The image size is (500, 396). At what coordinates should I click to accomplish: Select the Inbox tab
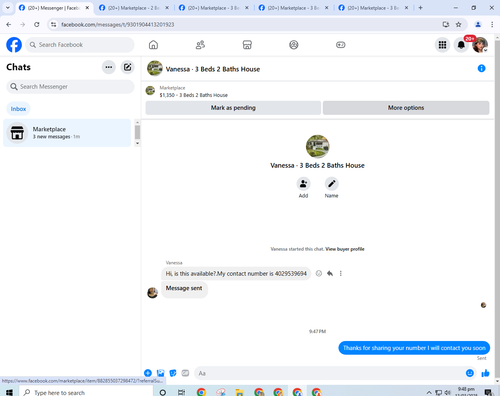[18, 109]
